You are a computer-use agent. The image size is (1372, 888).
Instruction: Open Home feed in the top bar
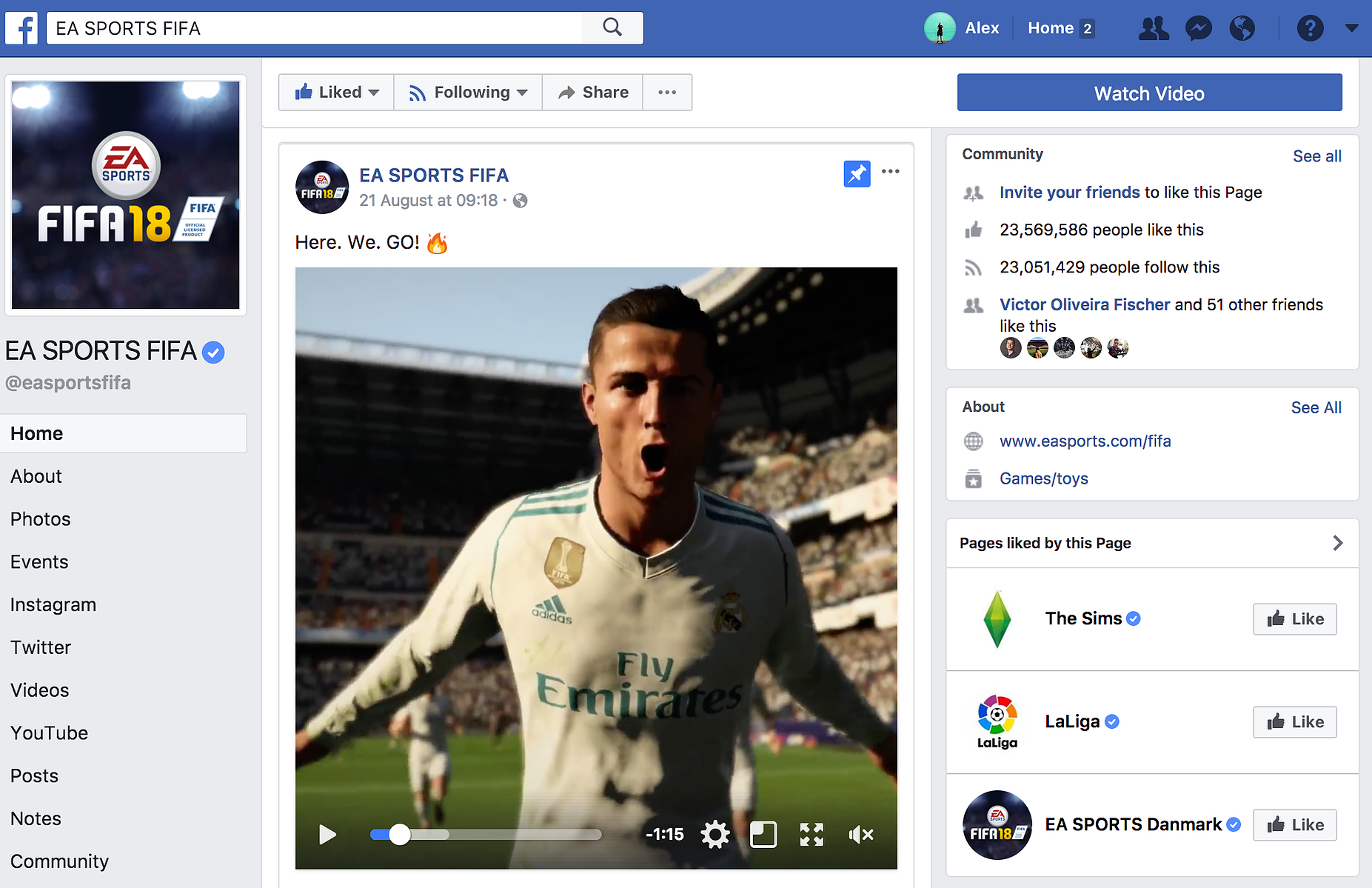1051,28
